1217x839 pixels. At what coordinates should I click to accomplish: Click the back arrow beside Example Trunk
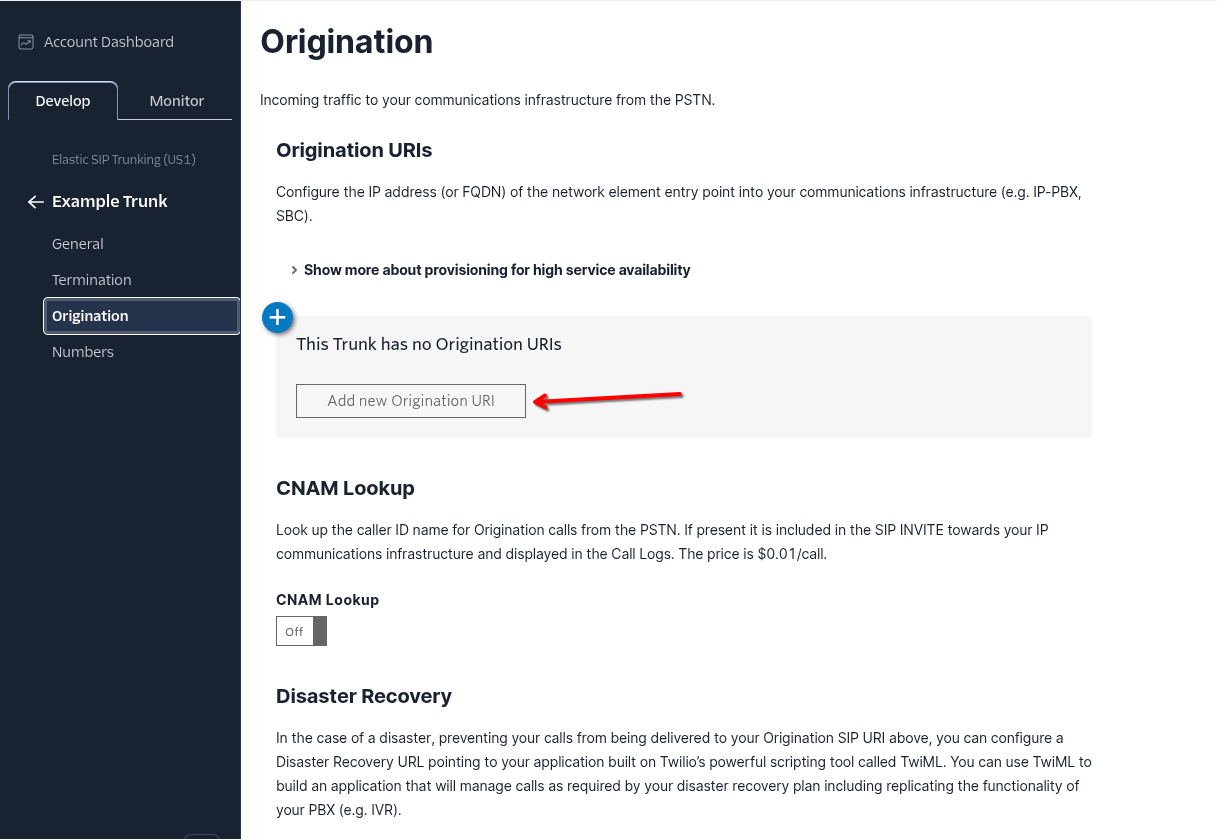coord(35,202)
